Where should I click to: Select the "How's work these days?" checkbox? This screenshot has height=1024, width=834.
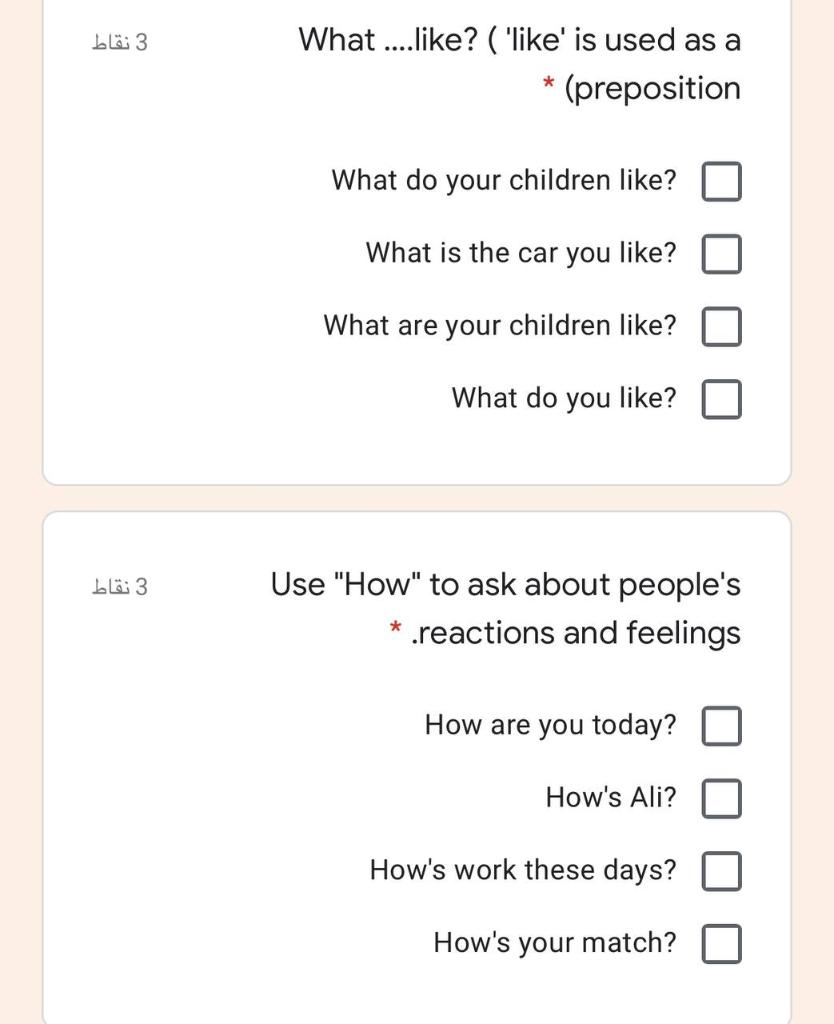(721, 871)
